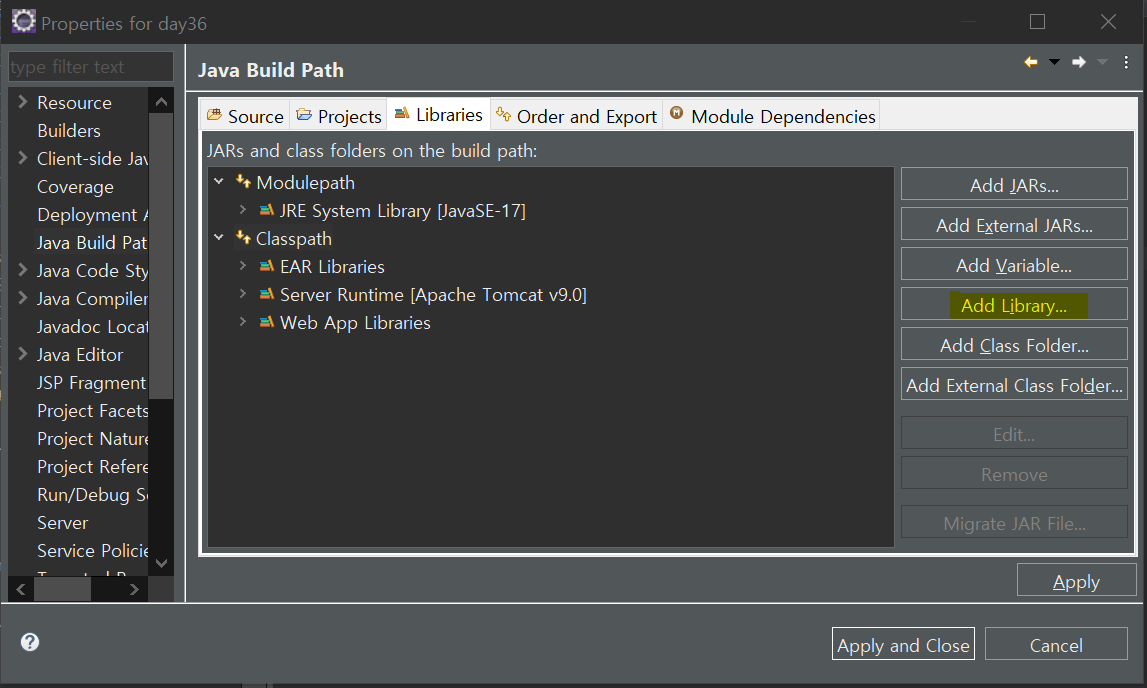Select Server in the sidebar

pyautogui.click(x=62, y=523)
